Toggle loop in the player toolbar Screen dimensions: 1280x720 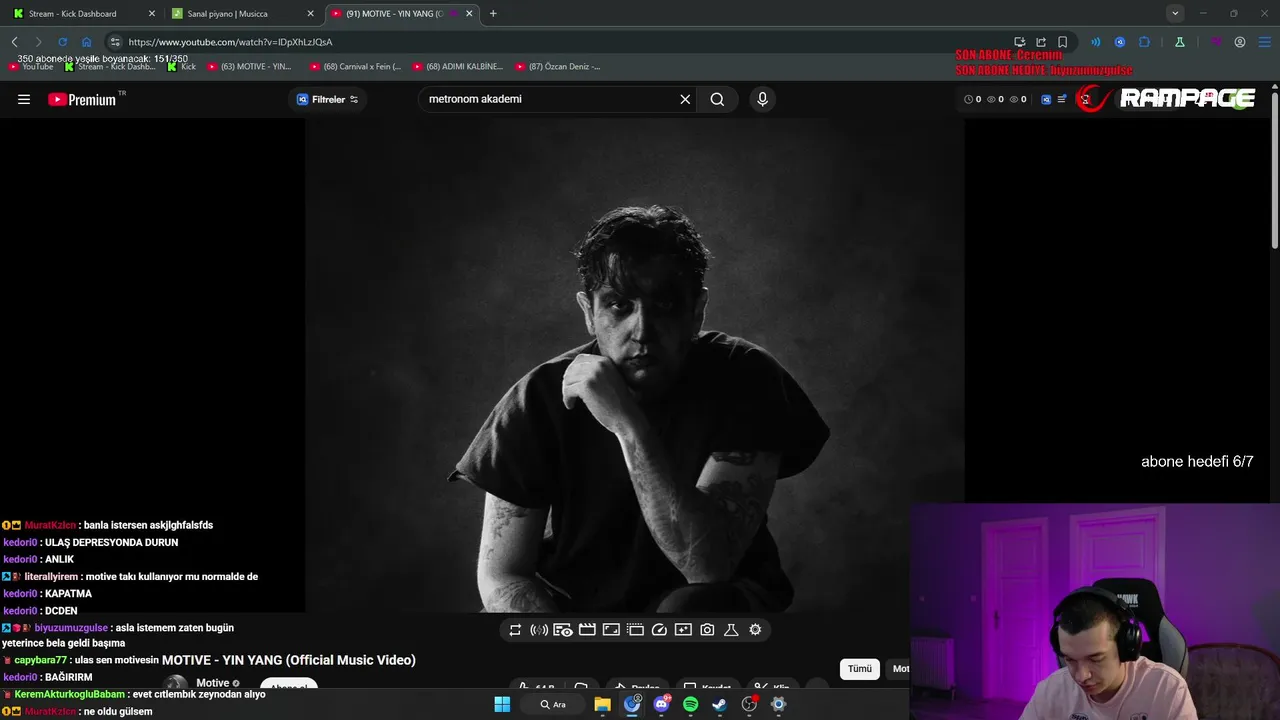(515, 630)
